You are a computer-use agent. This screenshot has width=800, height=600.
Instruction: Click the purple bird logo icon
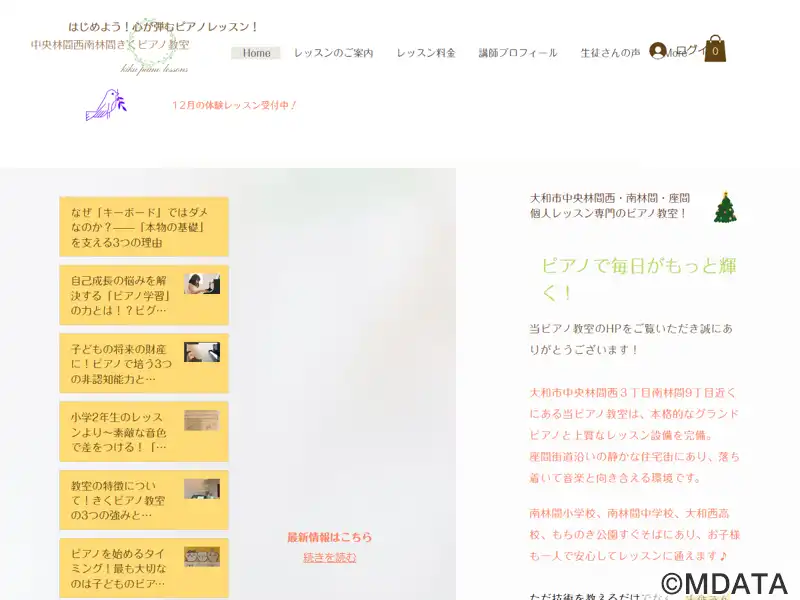[105, 104]
